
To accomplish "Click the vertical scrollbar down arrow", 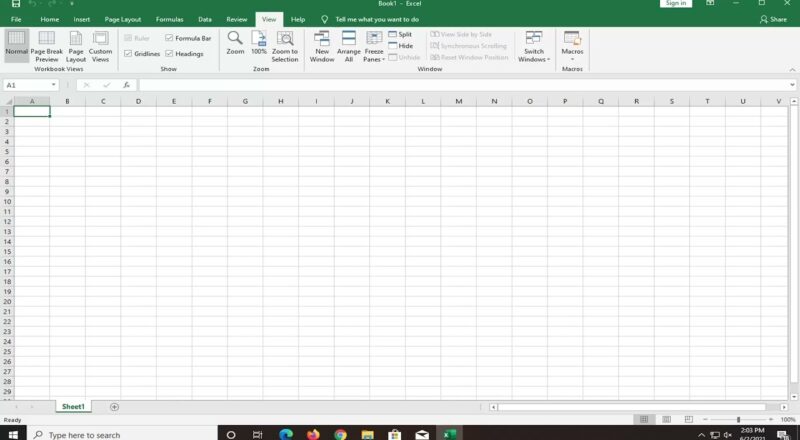I will [794, 397].
